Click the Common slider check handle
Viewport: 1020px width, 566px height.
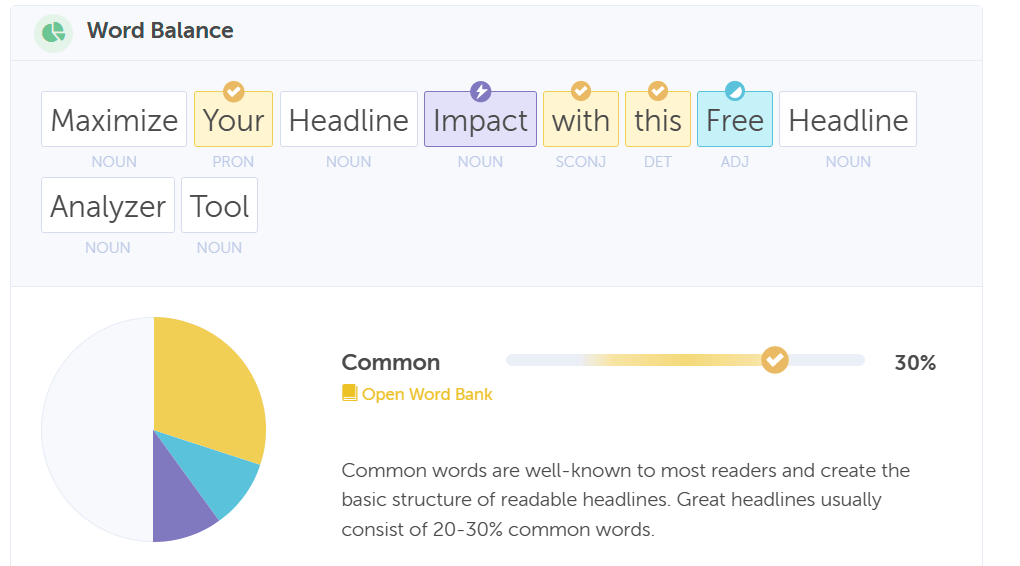775,360
